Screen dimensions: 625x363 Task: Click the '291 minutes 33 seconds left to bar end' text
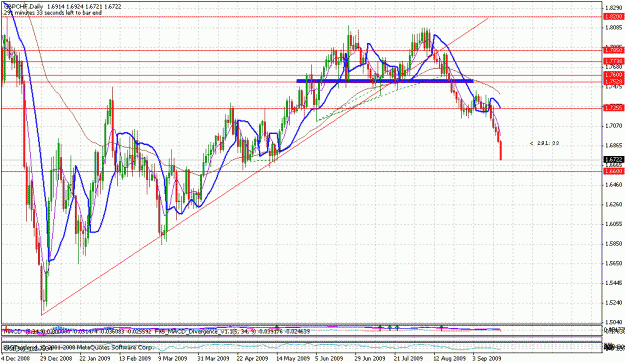(x=52, y=13)
